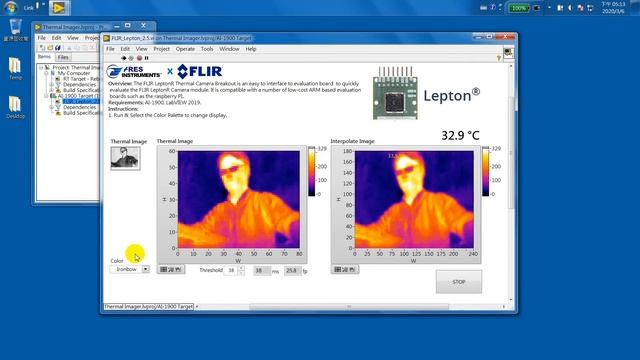Open the View menu of the FLIR_Lepton VI
The image size is (640, 360).
coord(141,49)
